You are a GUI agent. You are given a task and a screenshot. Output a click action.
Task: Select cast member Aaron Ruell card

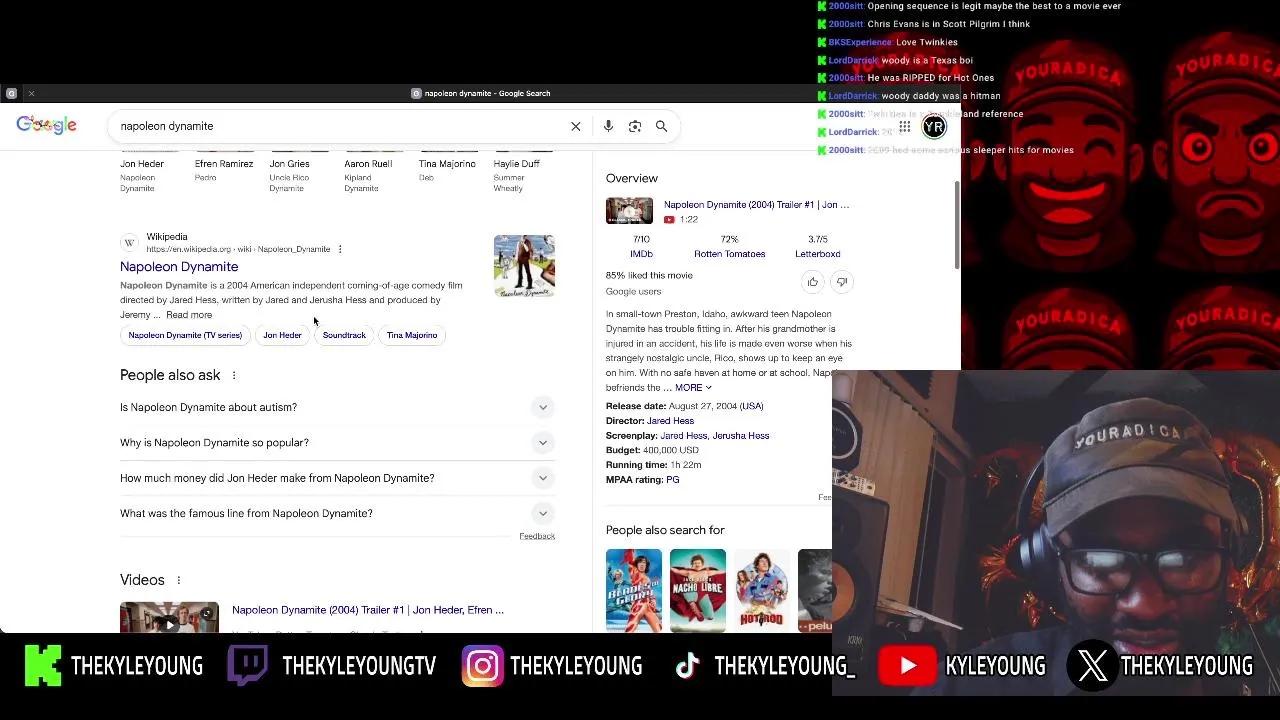(373, 172)
